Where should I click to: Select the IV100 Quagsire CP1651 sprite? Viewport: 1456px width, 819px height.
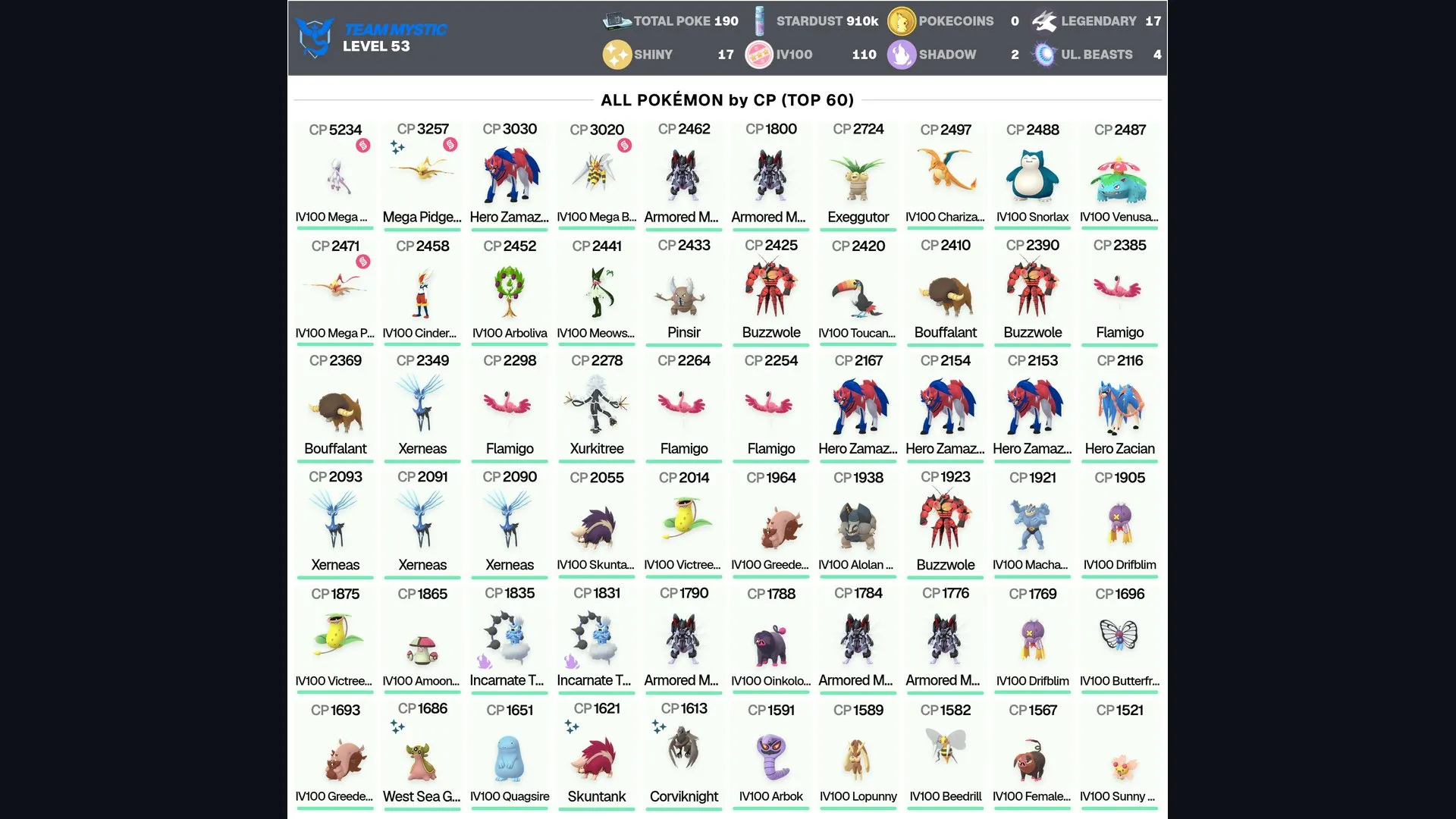pos(510,757)
